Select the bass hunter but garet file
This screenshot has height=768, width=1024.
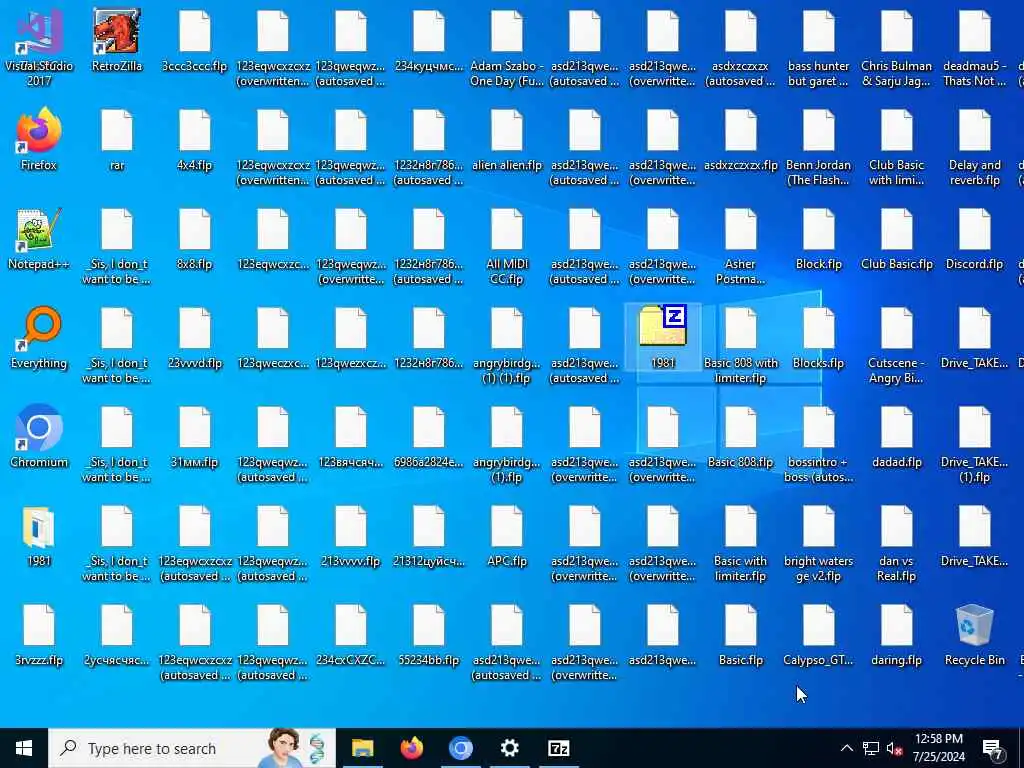pyautogui.click(x=819, y=48)
